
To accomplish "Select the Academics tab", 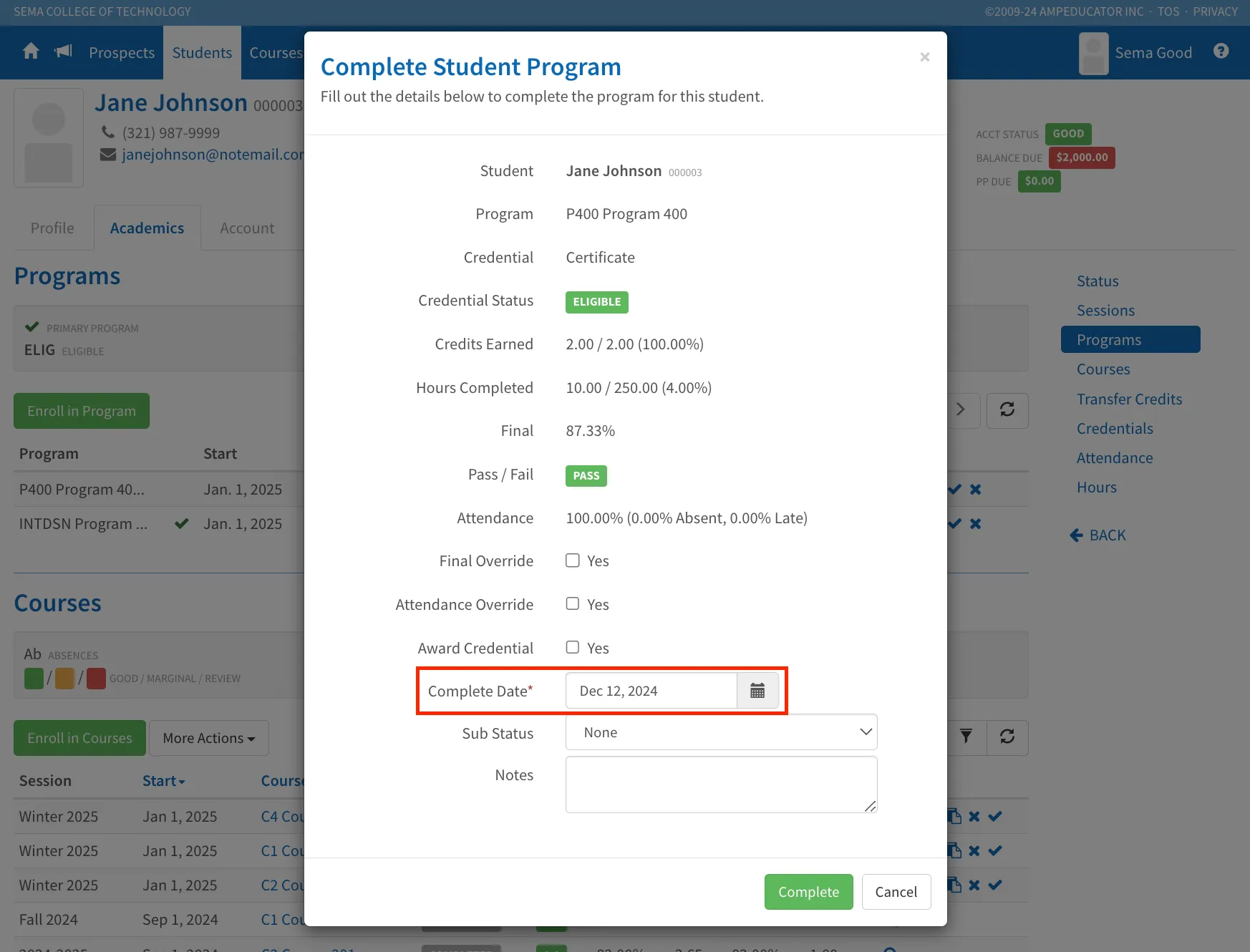I will pyautogui.click(x=147, y=228).
